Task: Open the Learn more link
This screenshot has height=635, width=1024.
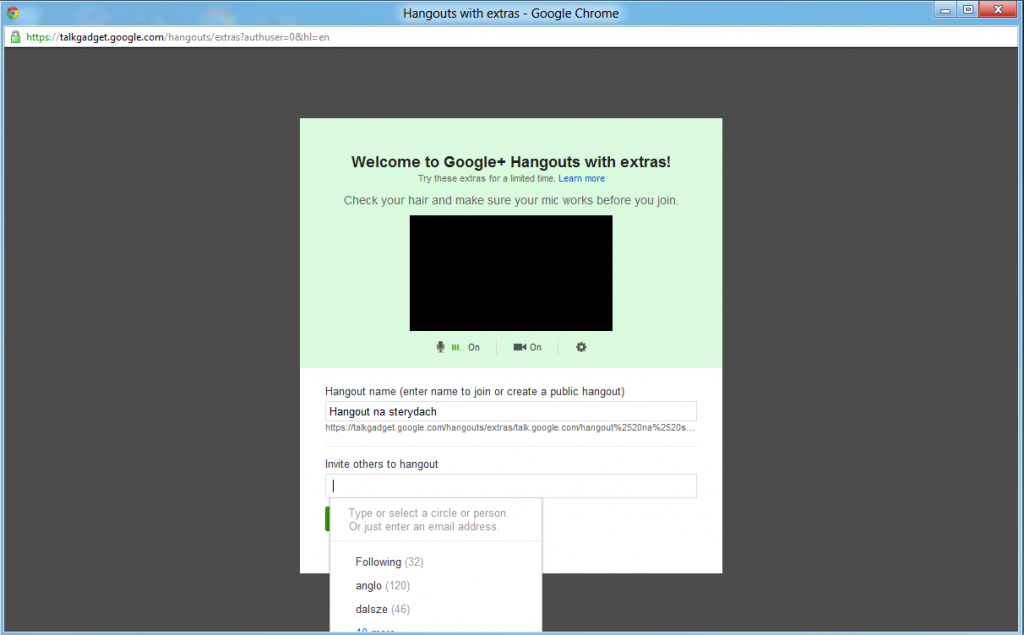Action: 581,178
